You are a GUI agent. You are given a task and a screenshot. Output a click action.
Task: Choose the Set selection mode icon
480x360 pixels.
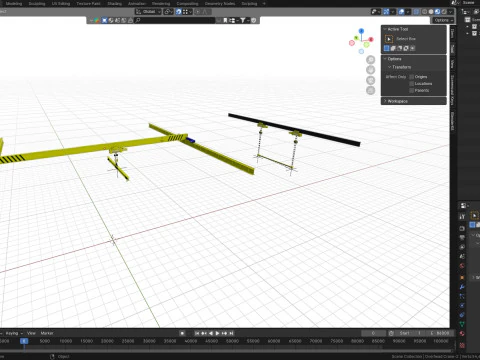(x=387, y=48)
